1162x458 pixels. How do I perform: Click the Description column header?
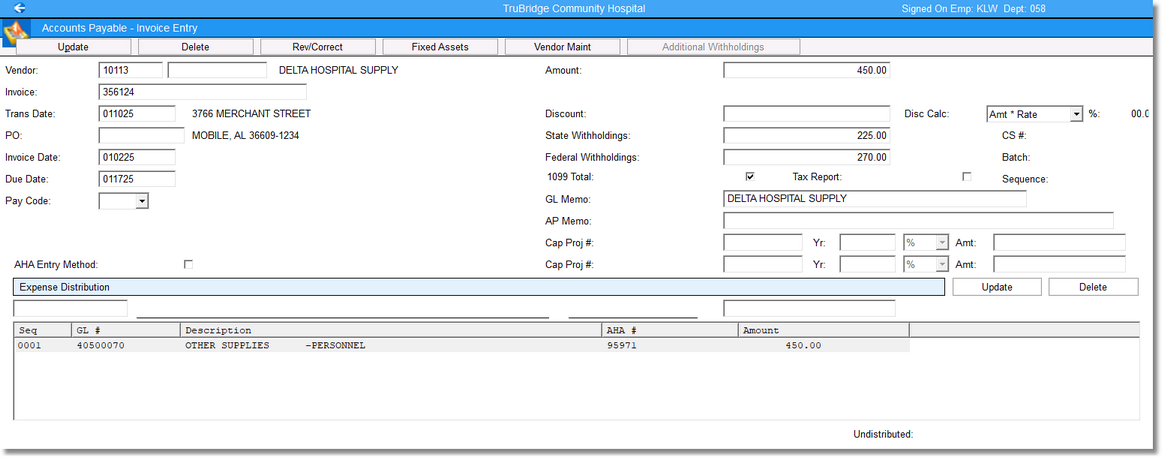point(391,331)
